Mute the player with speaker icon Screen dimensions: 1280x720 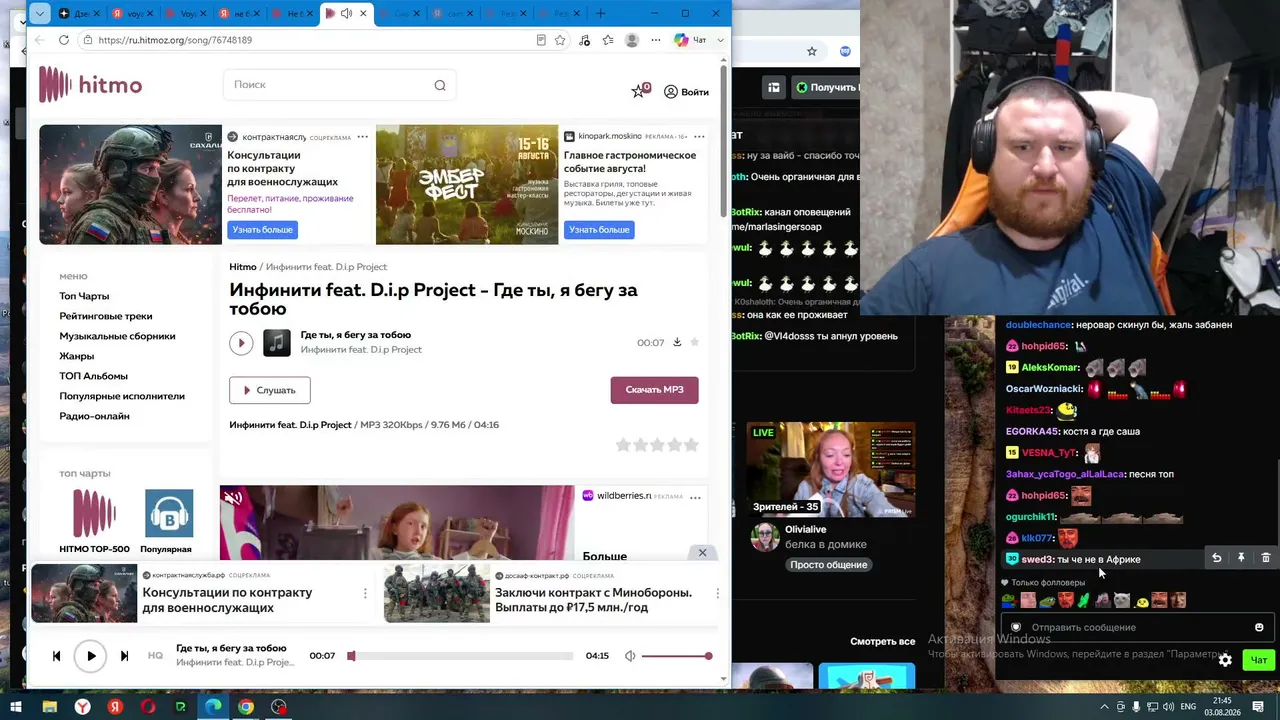[x=630, y=656]
